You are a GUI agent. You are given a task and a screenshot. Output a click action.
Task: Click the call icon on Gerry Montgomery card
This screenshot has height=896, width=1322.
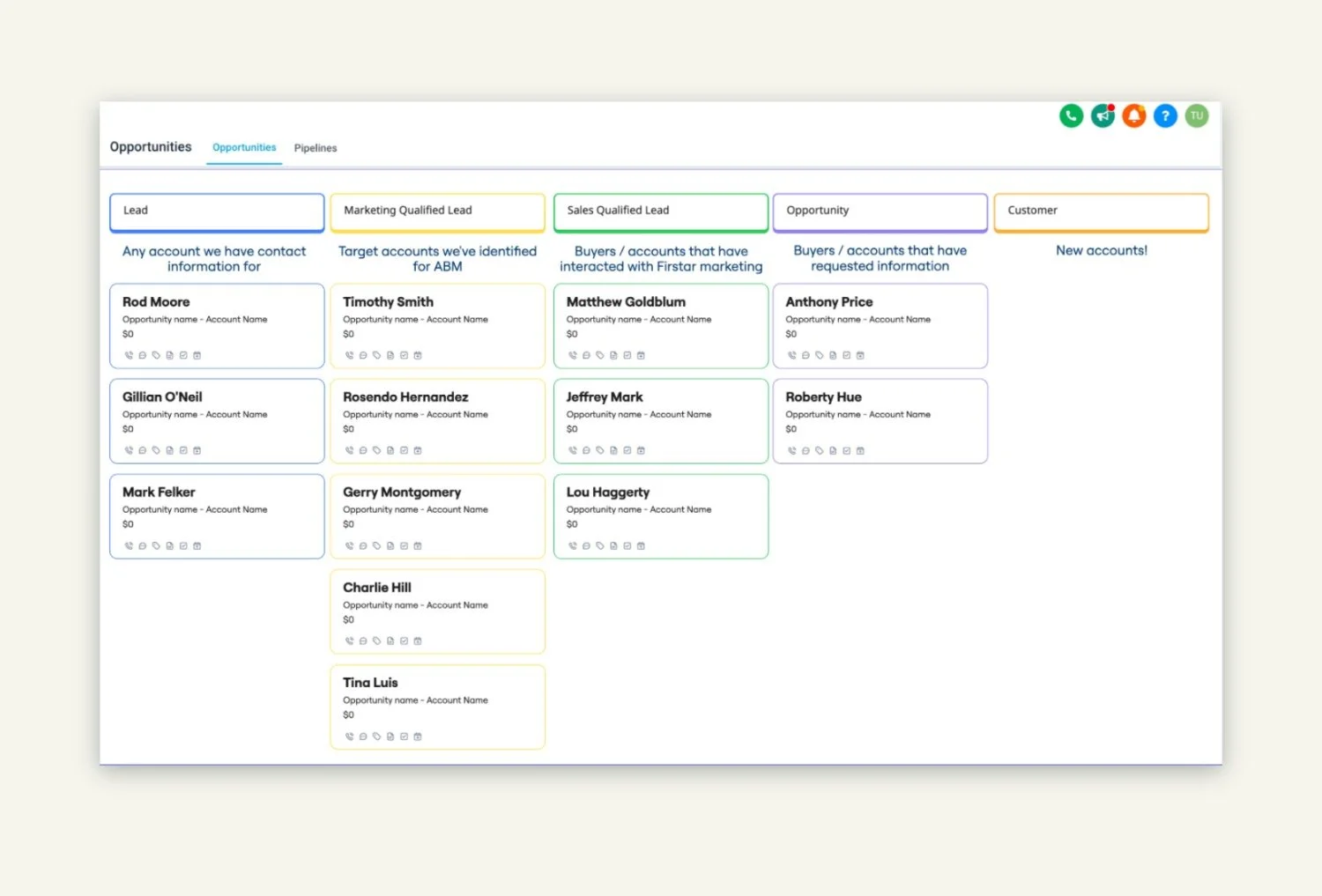pos(349,545)
